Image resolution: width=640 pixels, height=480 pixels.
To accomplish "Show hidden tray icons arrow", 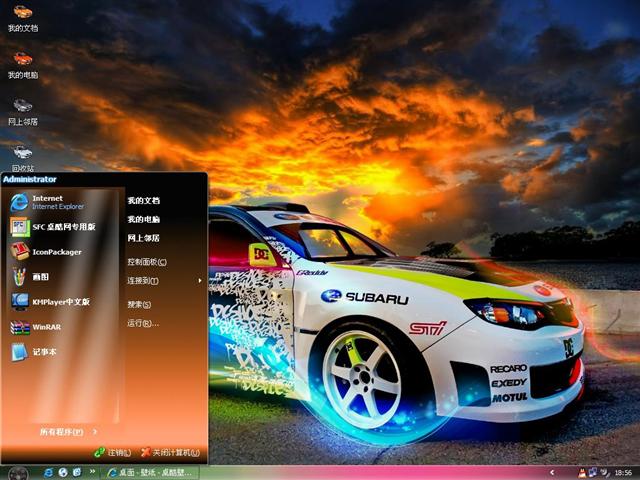I will tap(552, 472).
